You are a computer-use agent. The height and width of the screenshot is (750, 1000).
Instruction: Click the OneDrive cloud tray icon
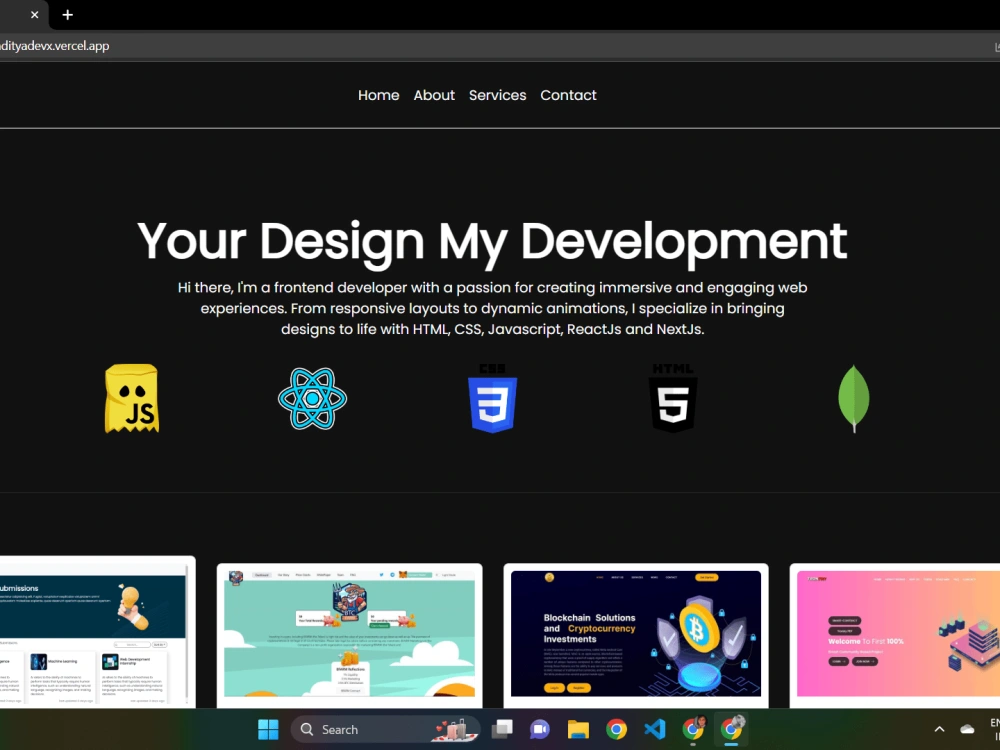(x=967, y=729)
